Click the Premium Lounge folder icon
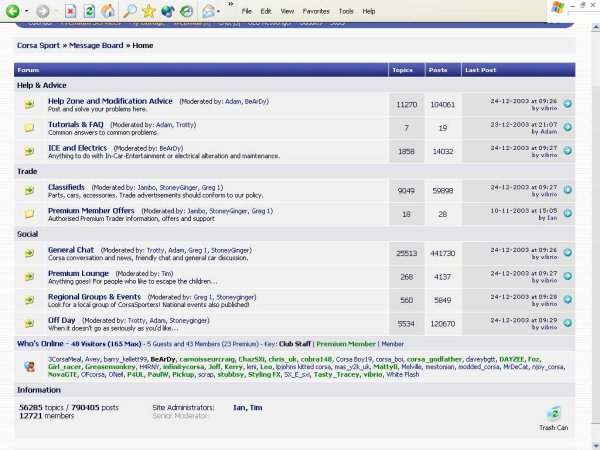 coord(29,276)
